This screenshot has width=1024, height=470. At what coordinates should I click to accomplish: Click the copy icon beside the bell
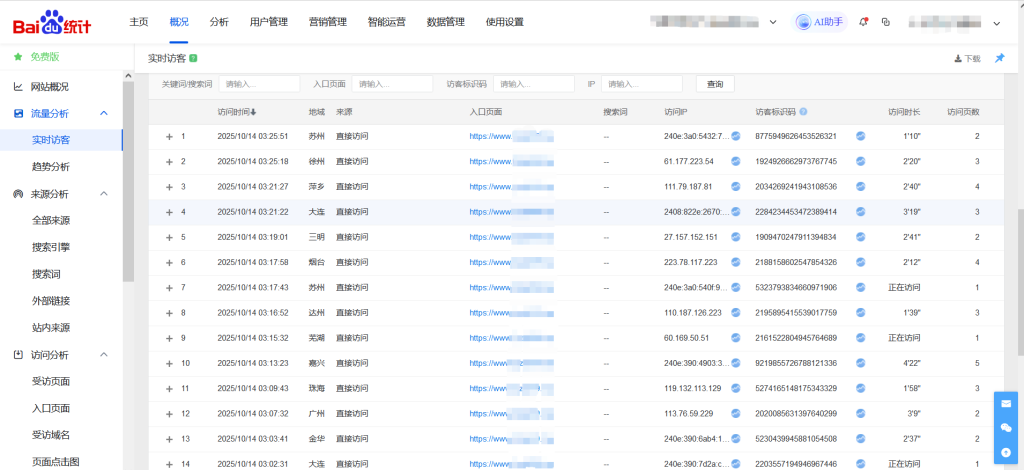pyautogui.click(x=886, y=22)
